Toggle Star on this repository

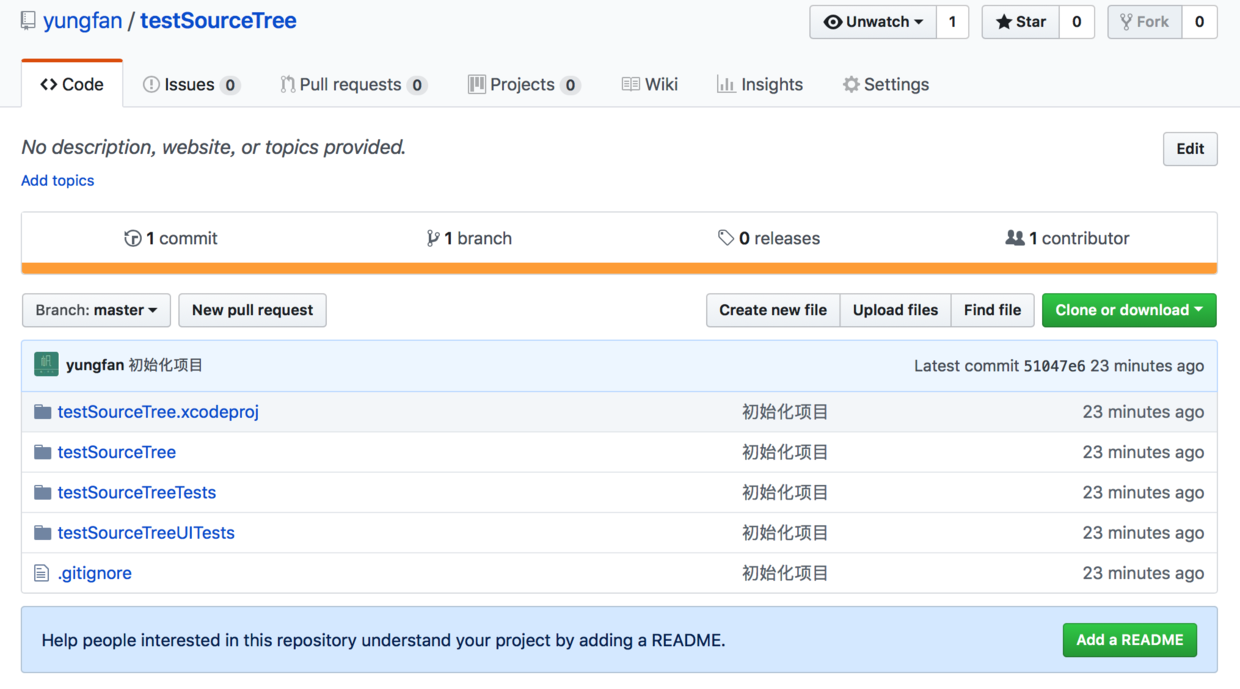1020,22
